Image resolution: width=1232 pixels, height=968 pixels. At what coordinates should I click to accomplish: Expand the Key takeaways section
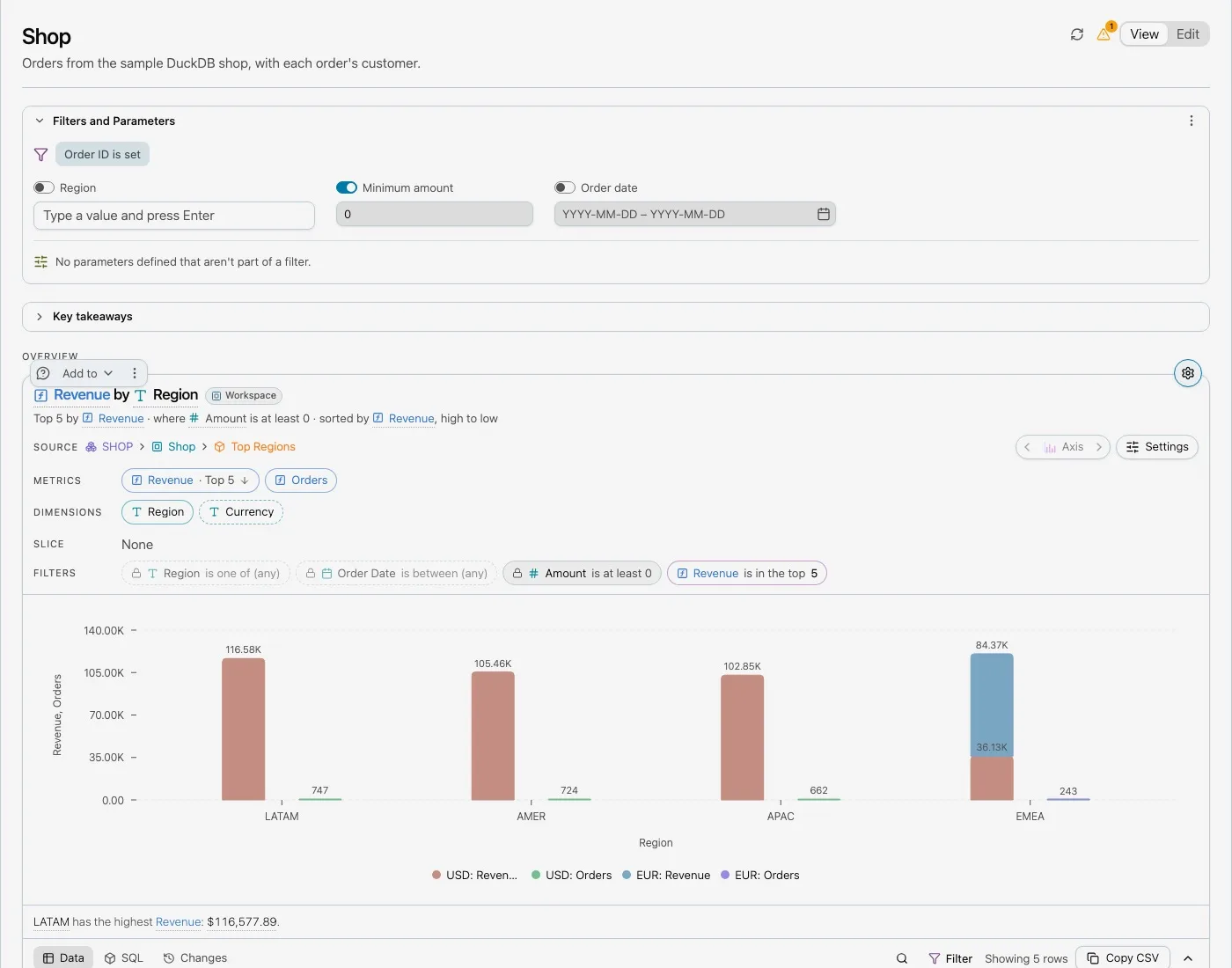40,317
